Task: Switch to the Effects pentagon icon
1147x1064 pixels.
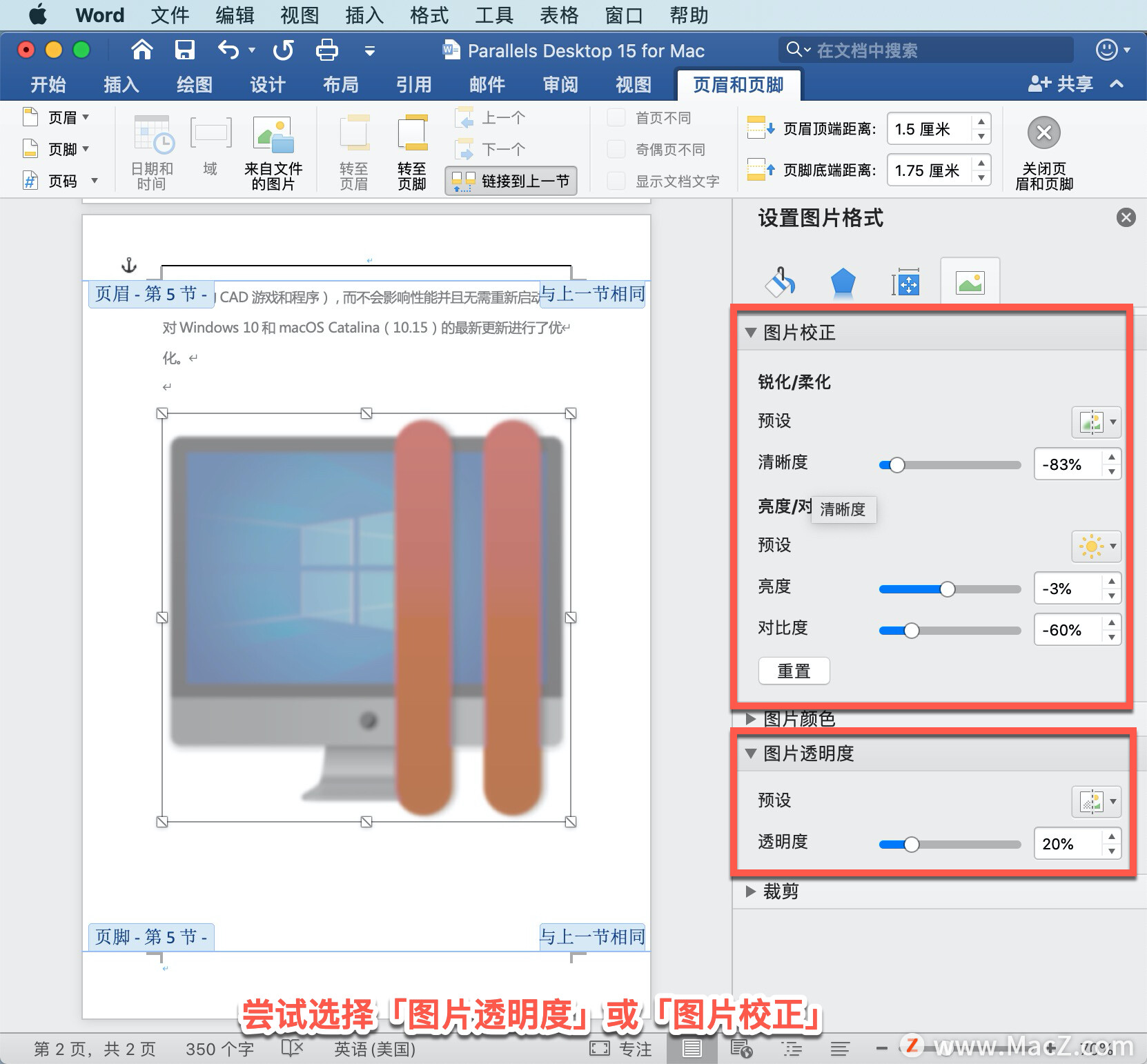Action: click(843, 282)
